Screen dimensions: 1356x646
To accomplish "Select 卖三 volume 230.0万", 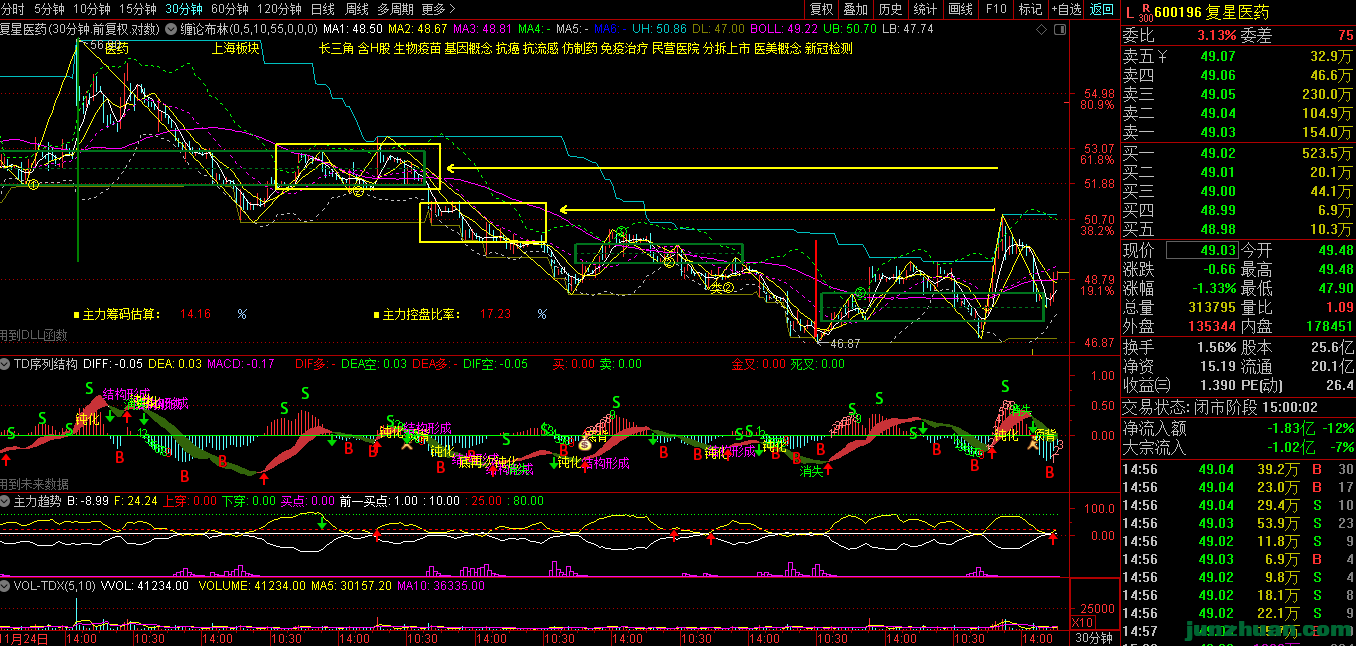I will click(x=1328, y=94).
